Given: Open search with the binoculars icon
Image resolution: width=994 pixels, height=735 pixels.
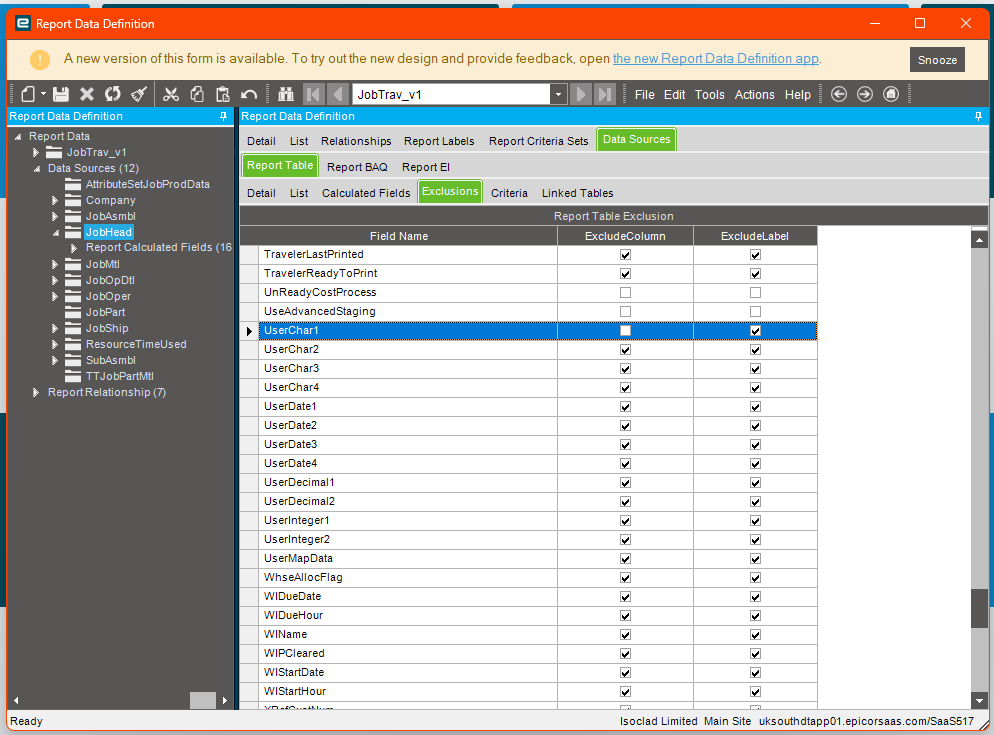Looking at the screenshot, I should pos(286,94).
